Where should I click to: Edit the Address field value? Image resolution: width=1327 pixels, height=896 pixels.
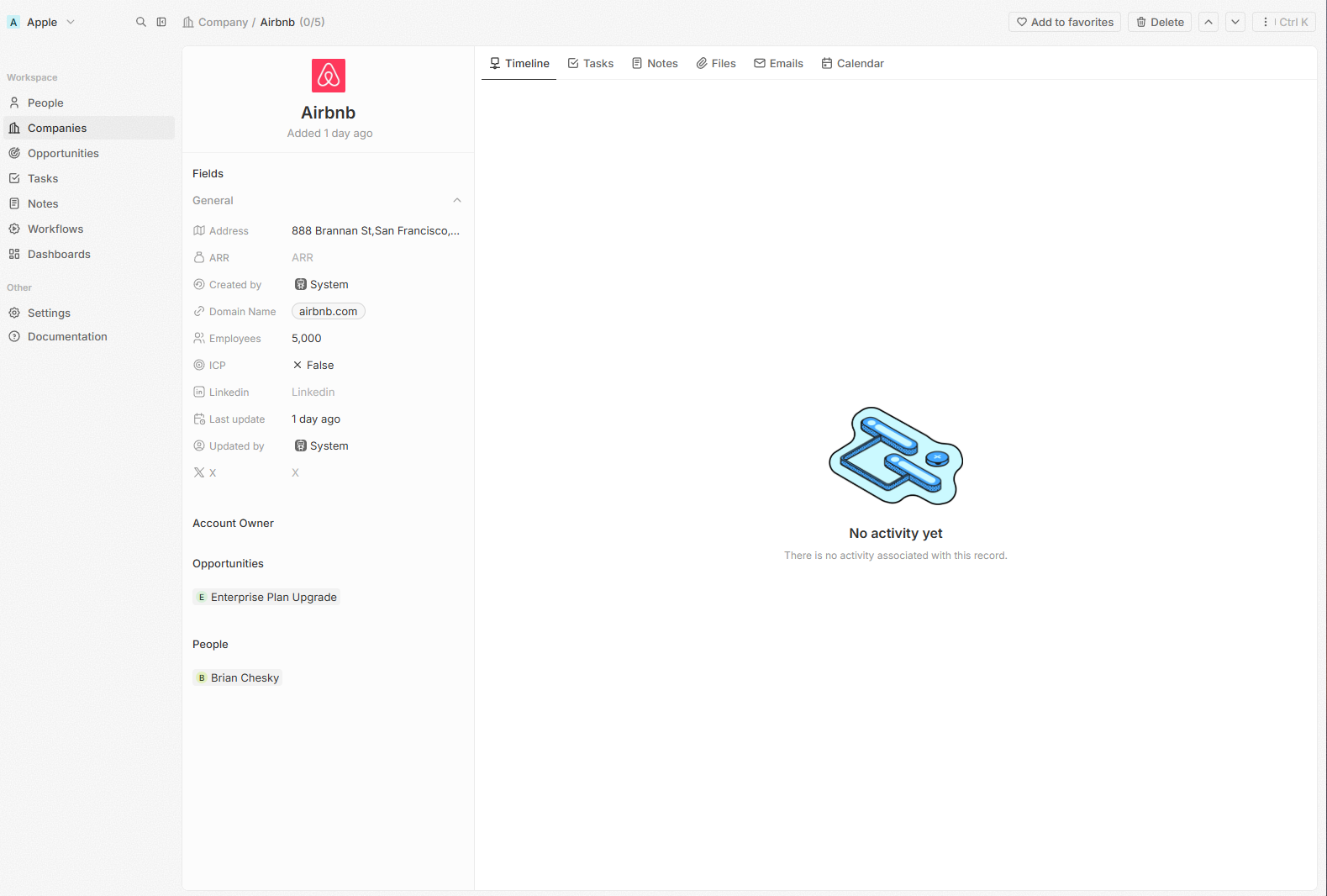tap(376, 230)
